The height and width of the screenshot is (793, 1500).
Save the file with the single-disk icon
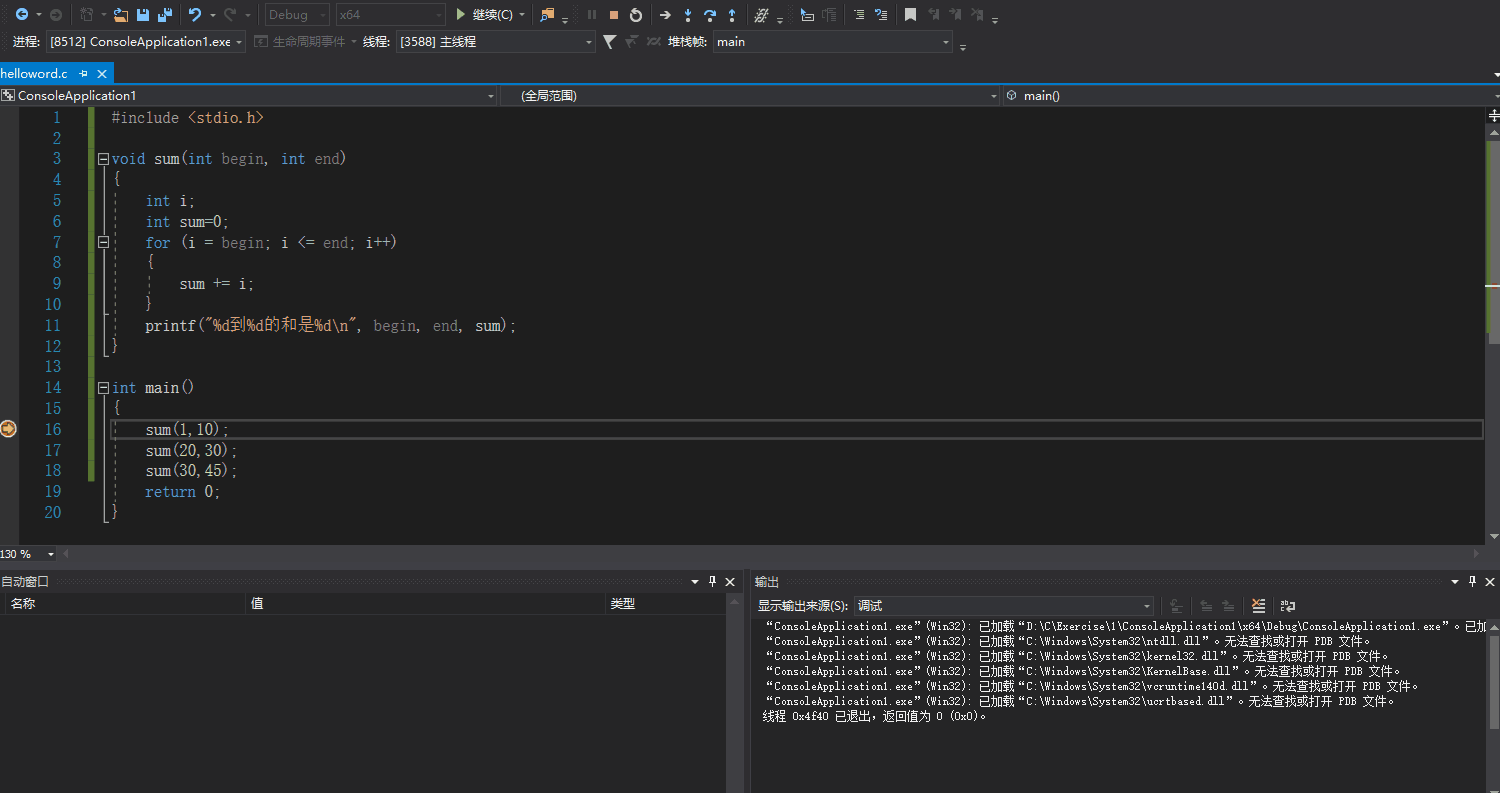point(143,15)
